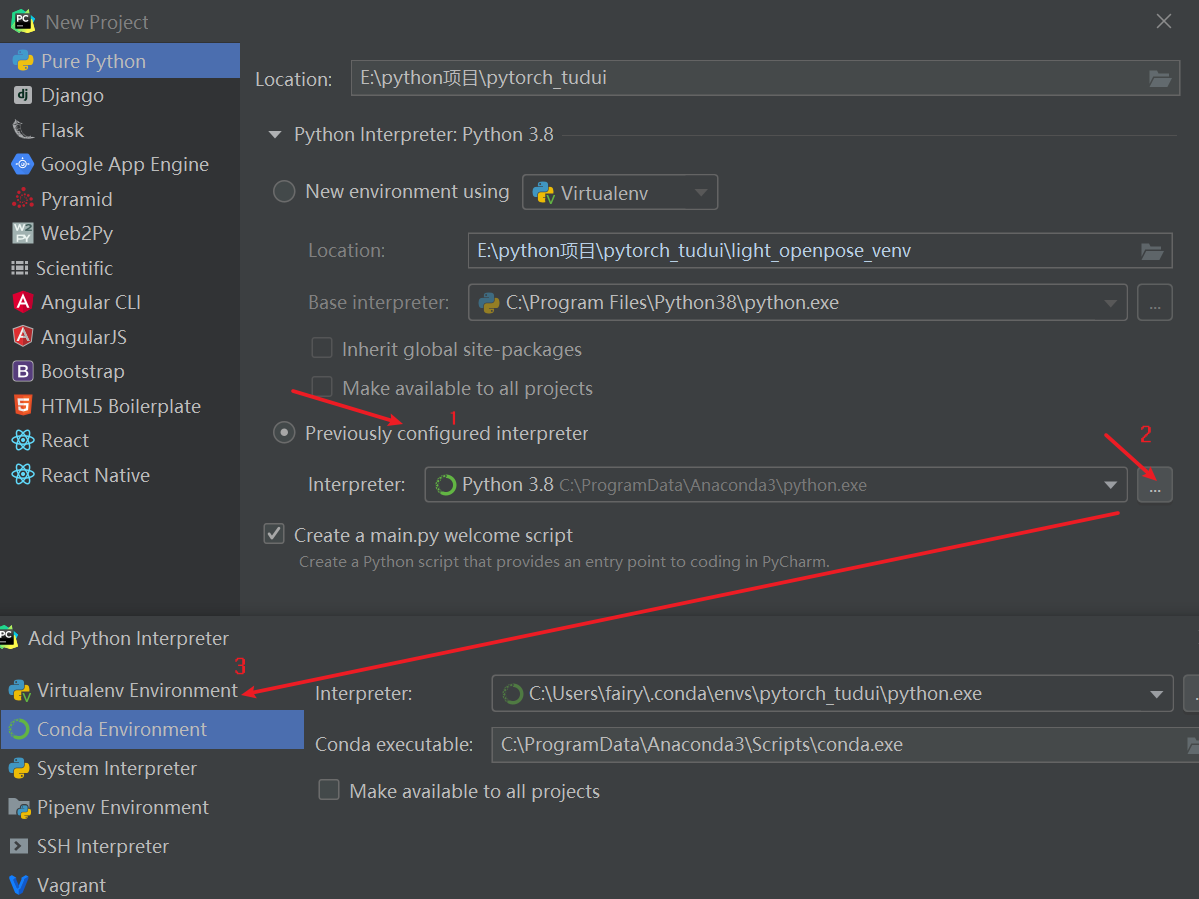Screen dimensions: 1199x899
Task: Toggle Make available to all projects in New Project
Action: (x=322, y=386)
